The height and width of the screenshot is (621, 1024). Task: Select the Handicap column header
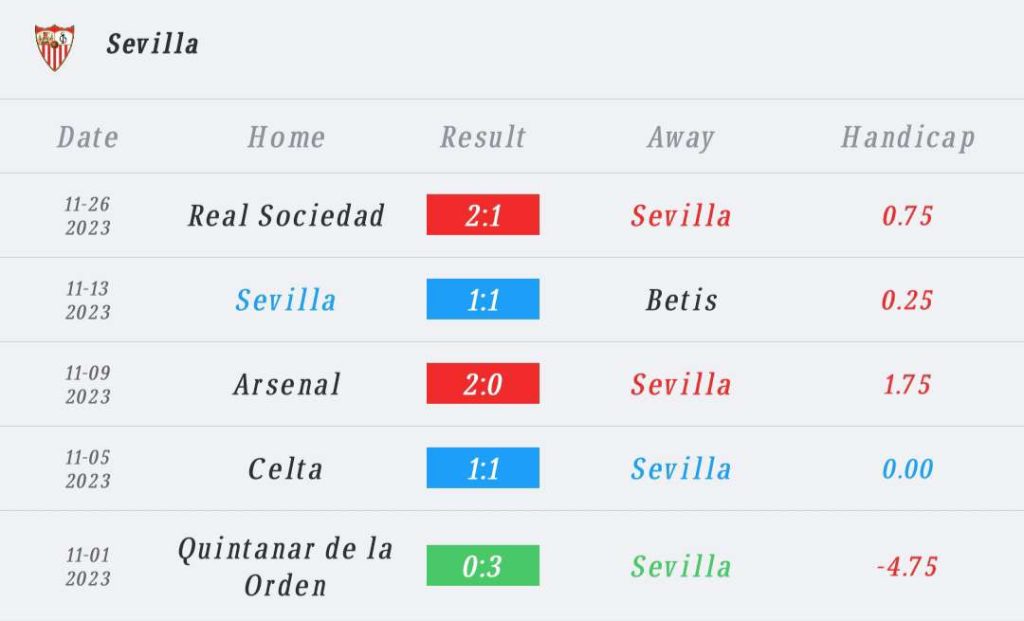(x=908, y=138)
